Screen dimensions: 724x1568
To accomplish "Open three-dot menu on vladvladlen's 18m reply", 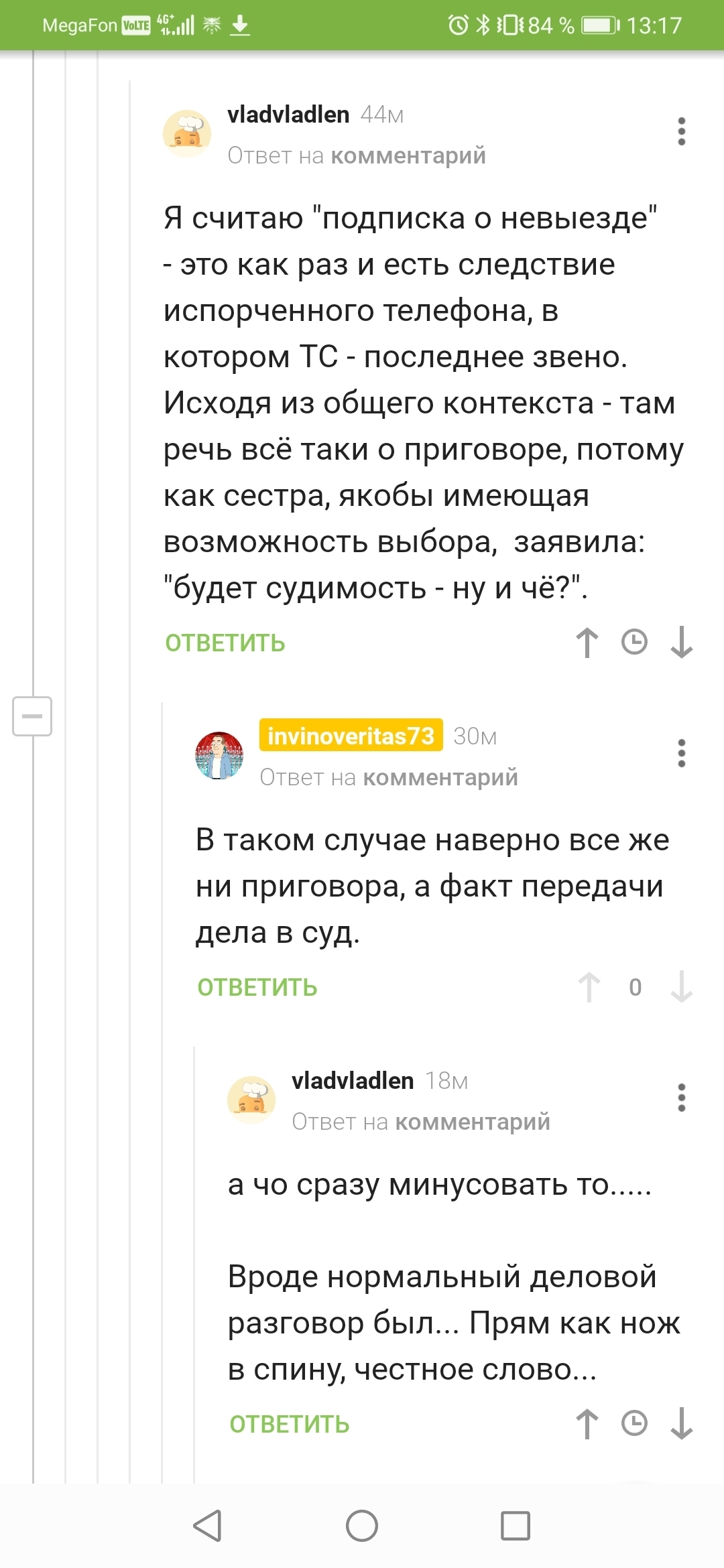I will tap(681, 1098).
